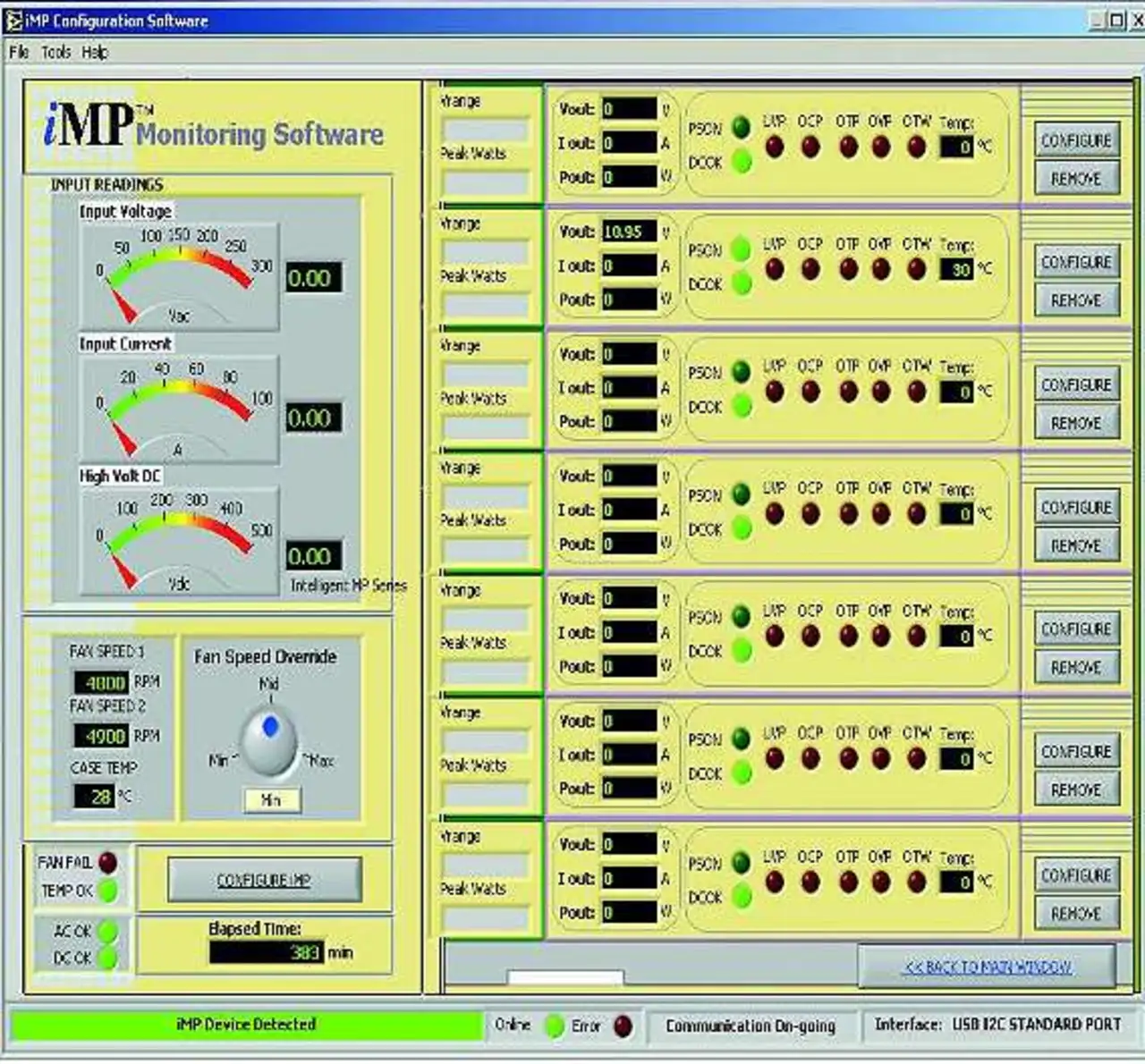The height and width of the screenshot is (1064, 1145).
Task: Turn the Fan Speed Override knob
Action: click(x=270, y=742)
